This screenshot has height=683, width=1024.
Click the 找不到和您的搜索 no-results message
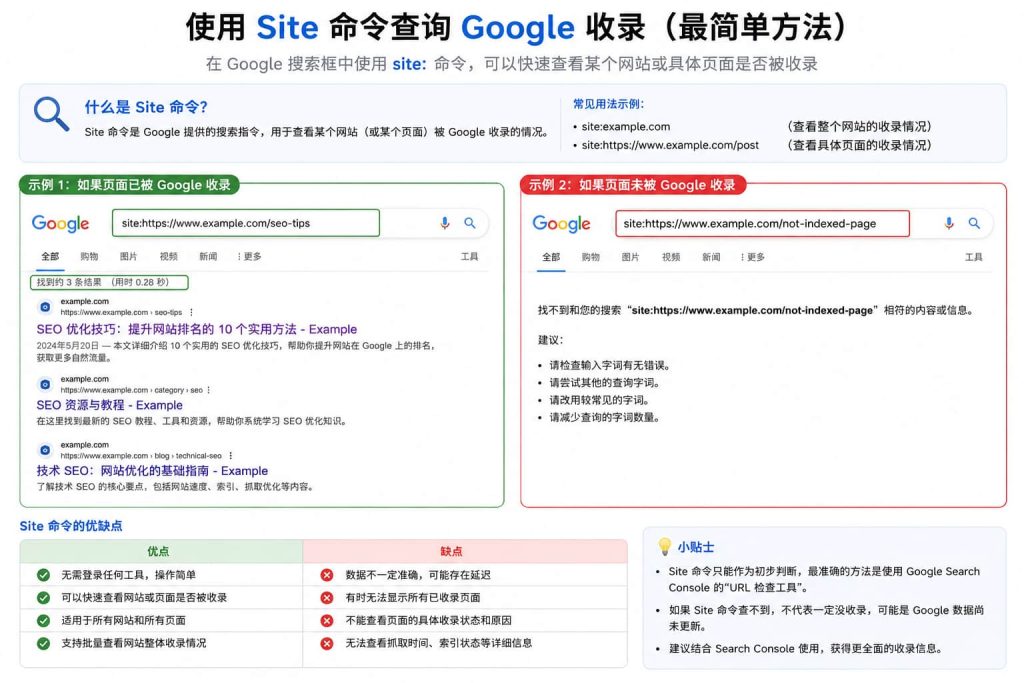(757, 310)
